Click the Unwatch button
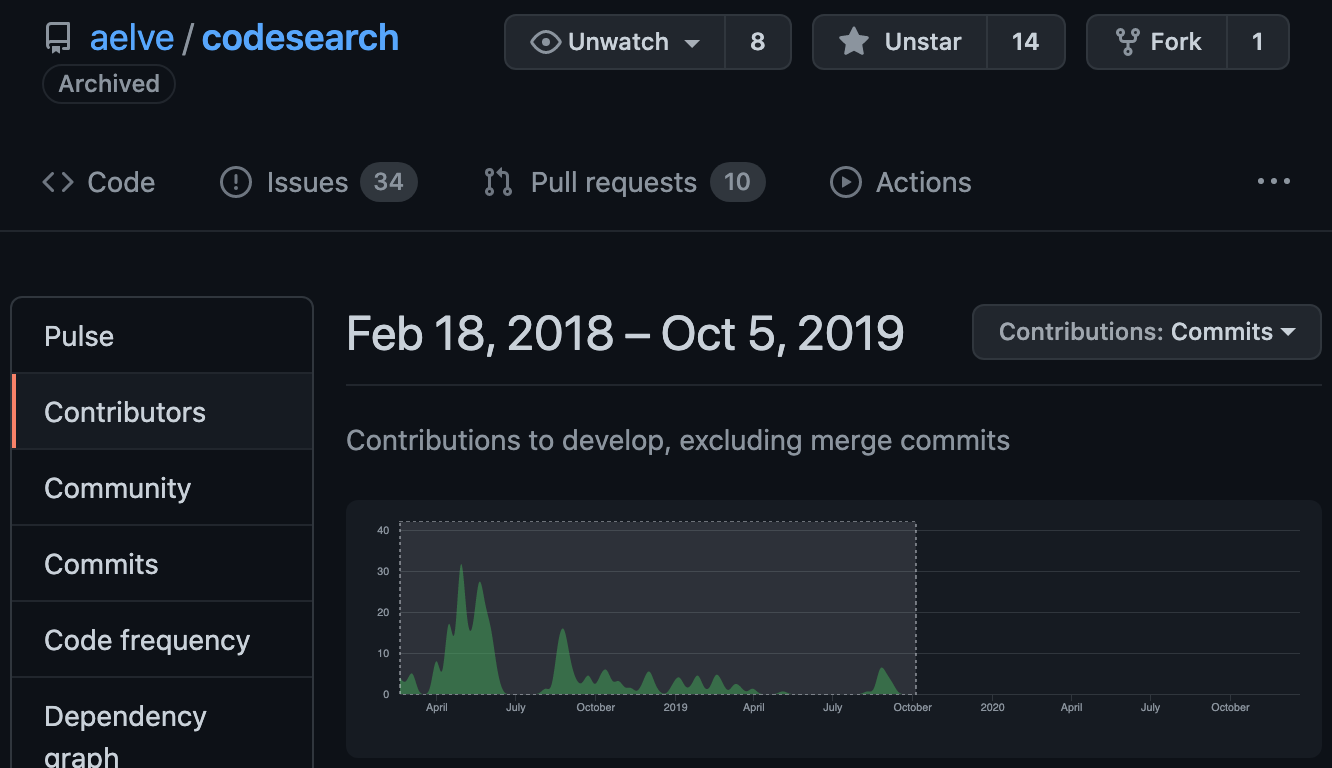The height and width of the screenshot is (768, 1332). 615,42
